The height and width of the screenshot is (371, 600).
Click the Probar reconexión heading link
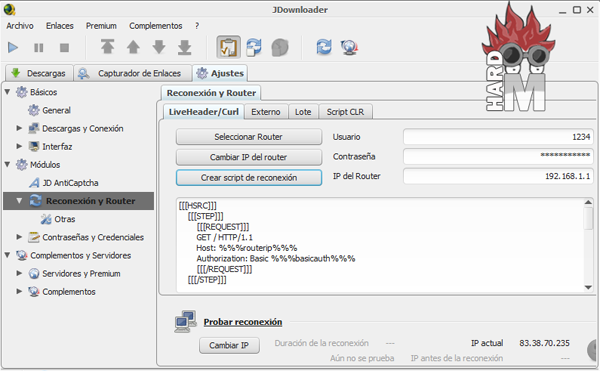[243, 322]
